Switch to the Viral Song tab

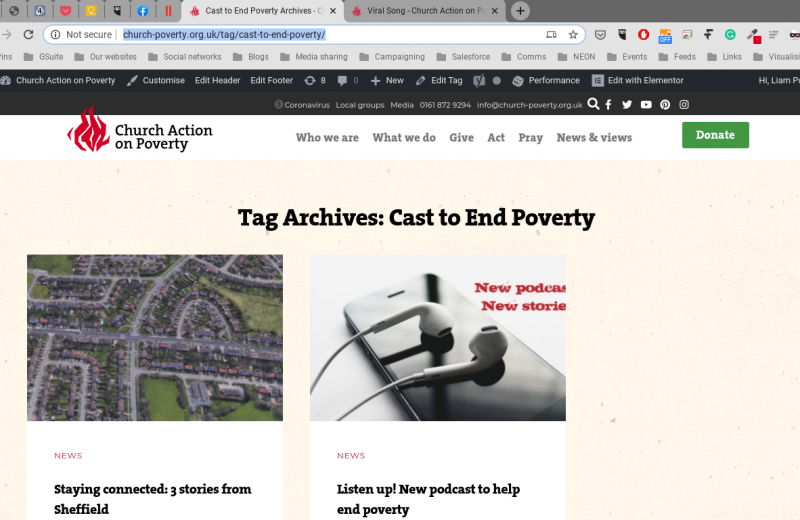(x=425, y=11)
